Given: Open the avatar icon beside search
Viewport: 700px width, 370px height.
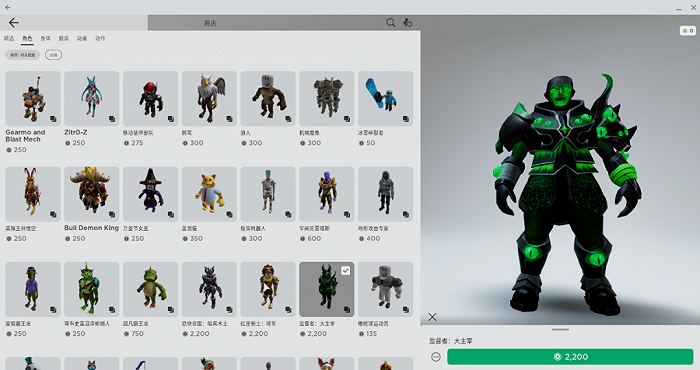Looking at the screenshot, I should pos(407,22).
